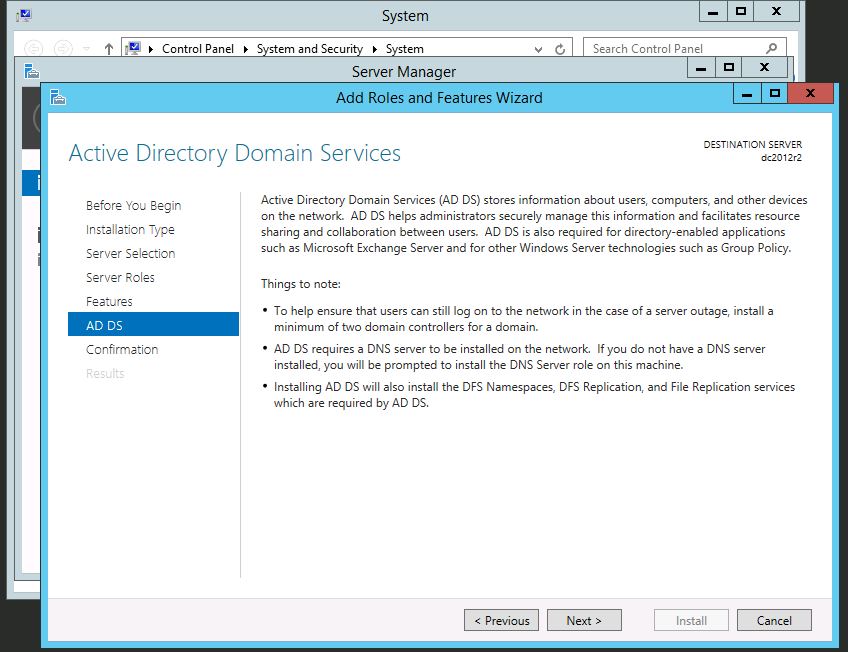Click the DNS server requirement bullet text
The width and height of the screenshot is (848, 652).
click(x=519, y=357)
